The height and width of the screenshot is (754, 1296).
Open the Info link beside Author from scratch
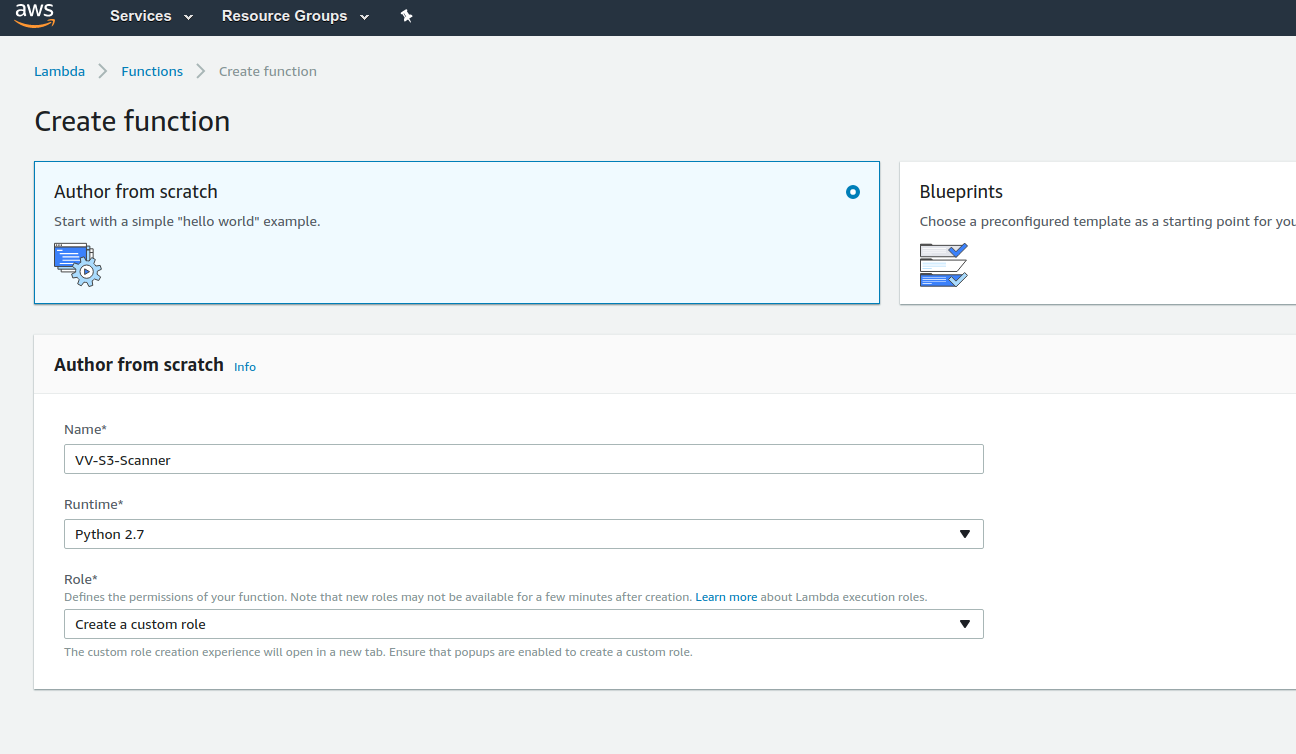point(245,367)
